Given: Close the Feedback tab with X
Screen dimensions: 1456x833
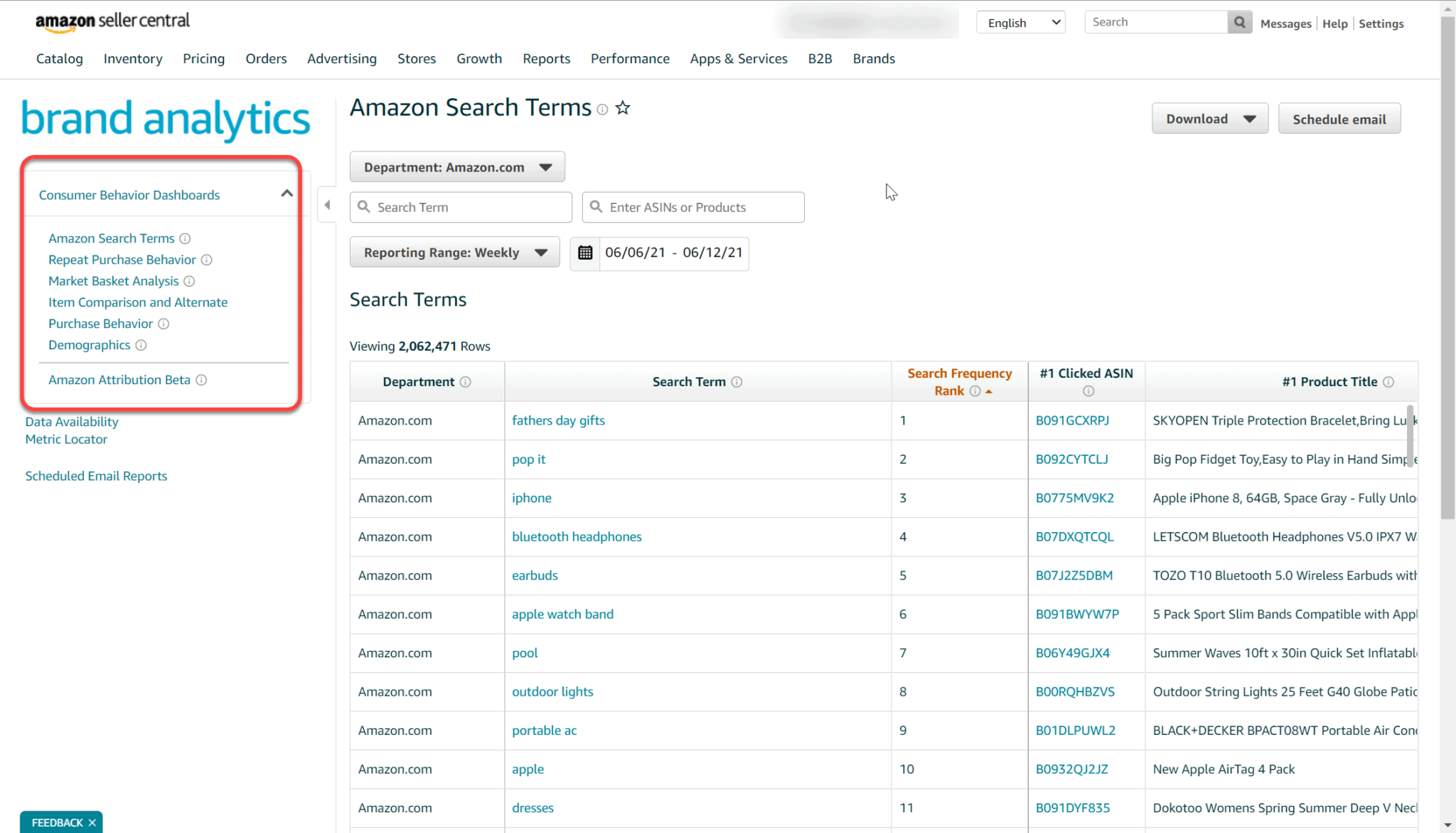Looking at the screenshot, I should [92, 822].
